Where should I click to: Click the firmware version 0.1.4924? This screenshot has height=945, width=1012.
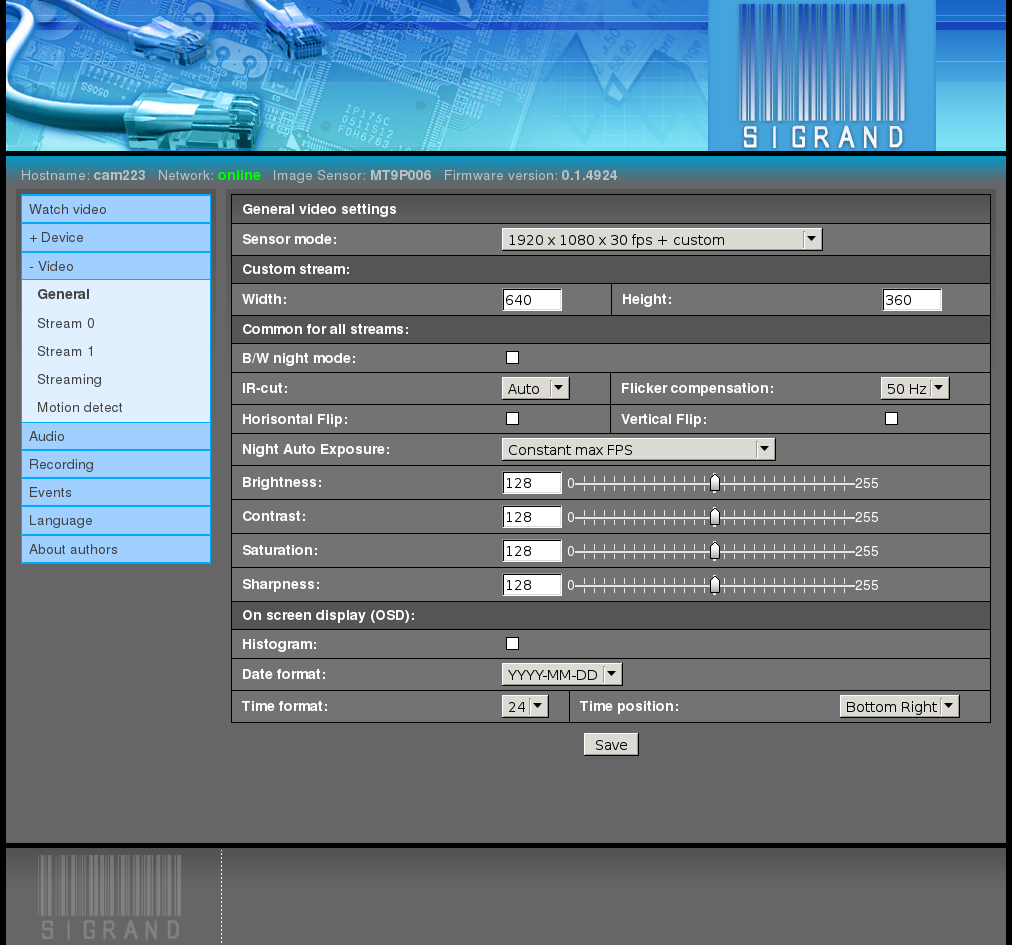(x=589, y=176)
